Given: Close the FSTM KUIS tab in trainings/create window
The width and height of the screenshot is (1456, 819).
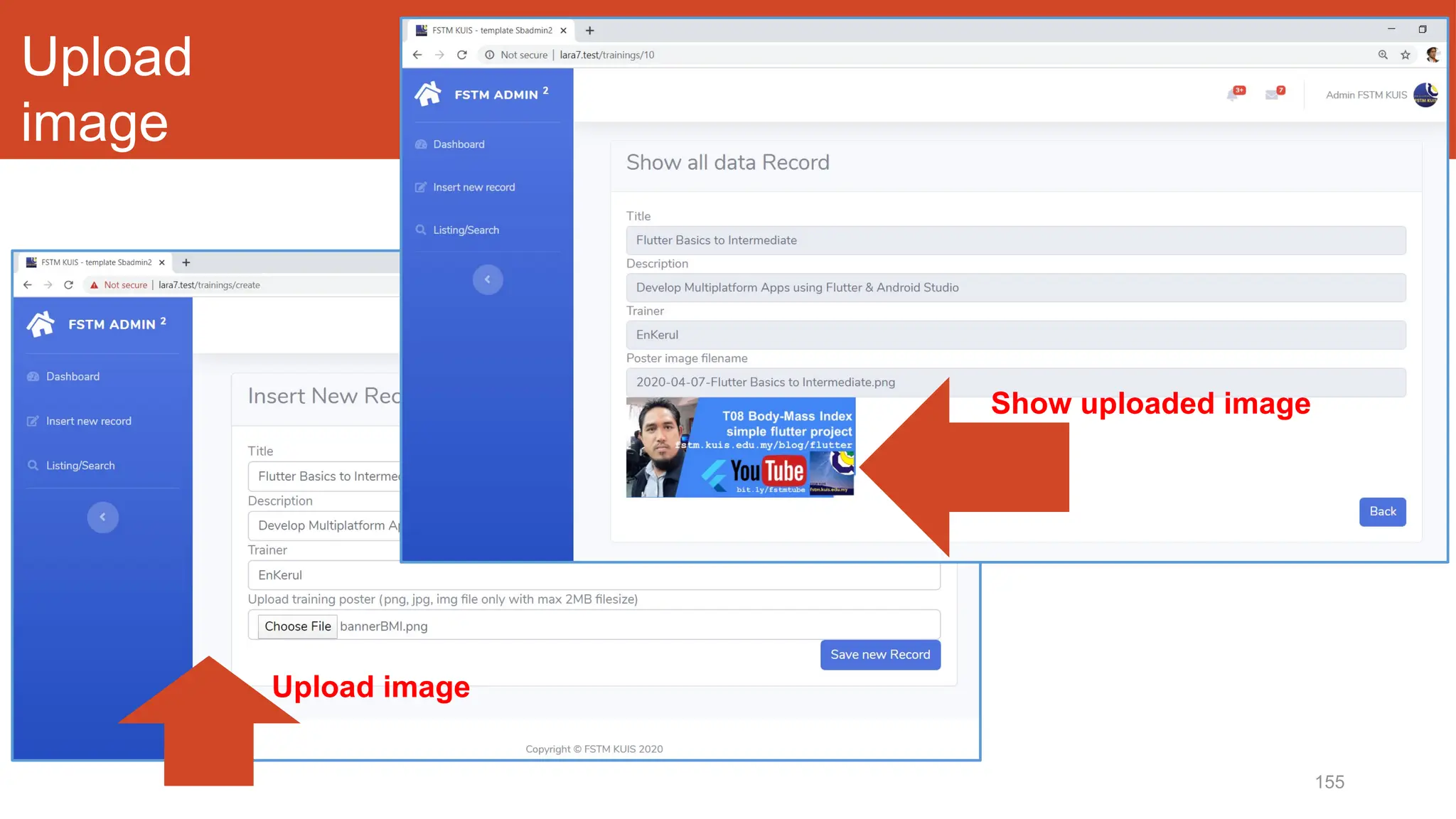Looking at the screenshot, I should click(x=162, y=262).
